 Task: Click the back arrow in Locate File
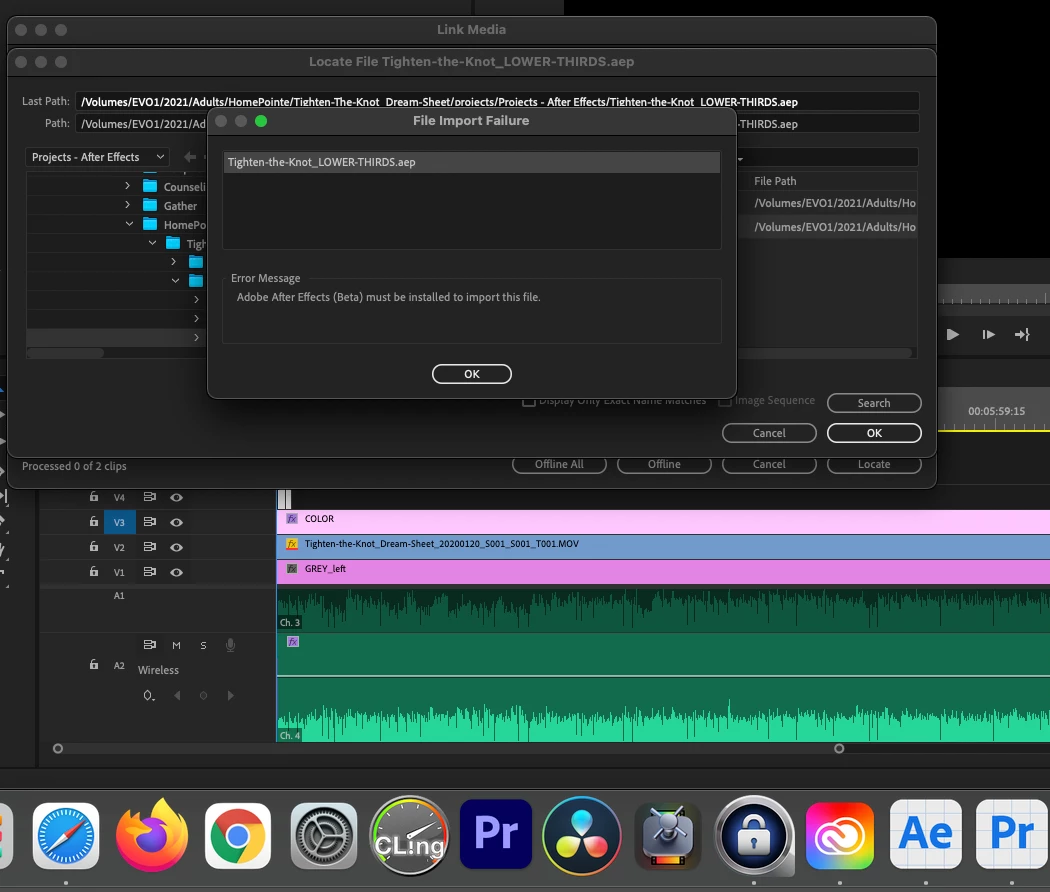[x=190, y=157]
